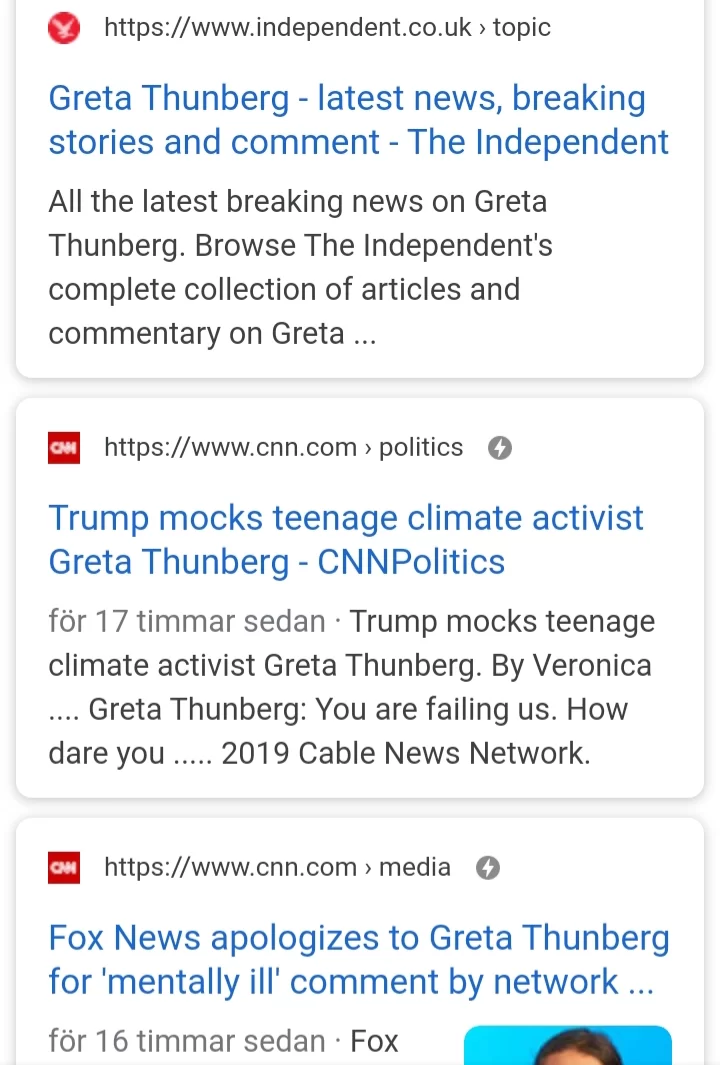Tap the thumbnail image on Fox News result
The height and width of the screenshot is (1065, 720).
click(x=568, y=1045)
